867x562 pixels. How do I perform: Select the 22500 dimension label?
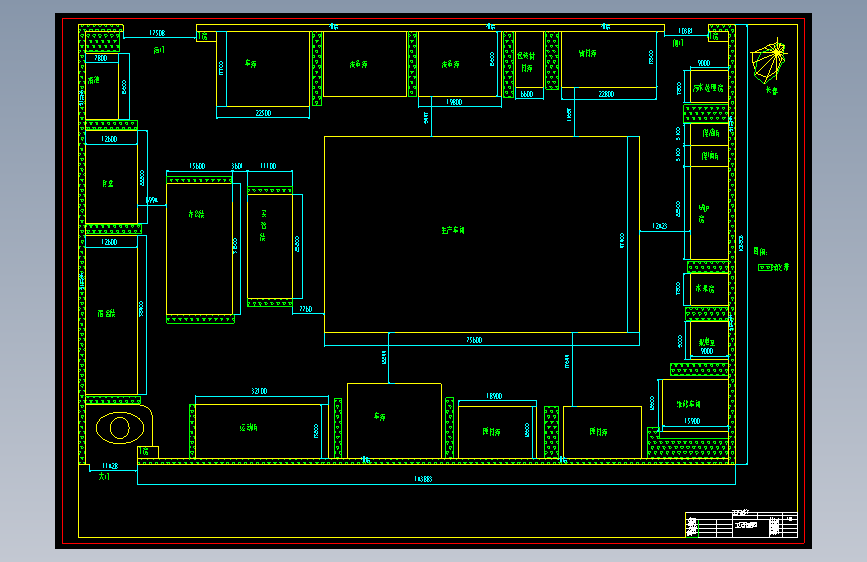(x=263, y=113)
